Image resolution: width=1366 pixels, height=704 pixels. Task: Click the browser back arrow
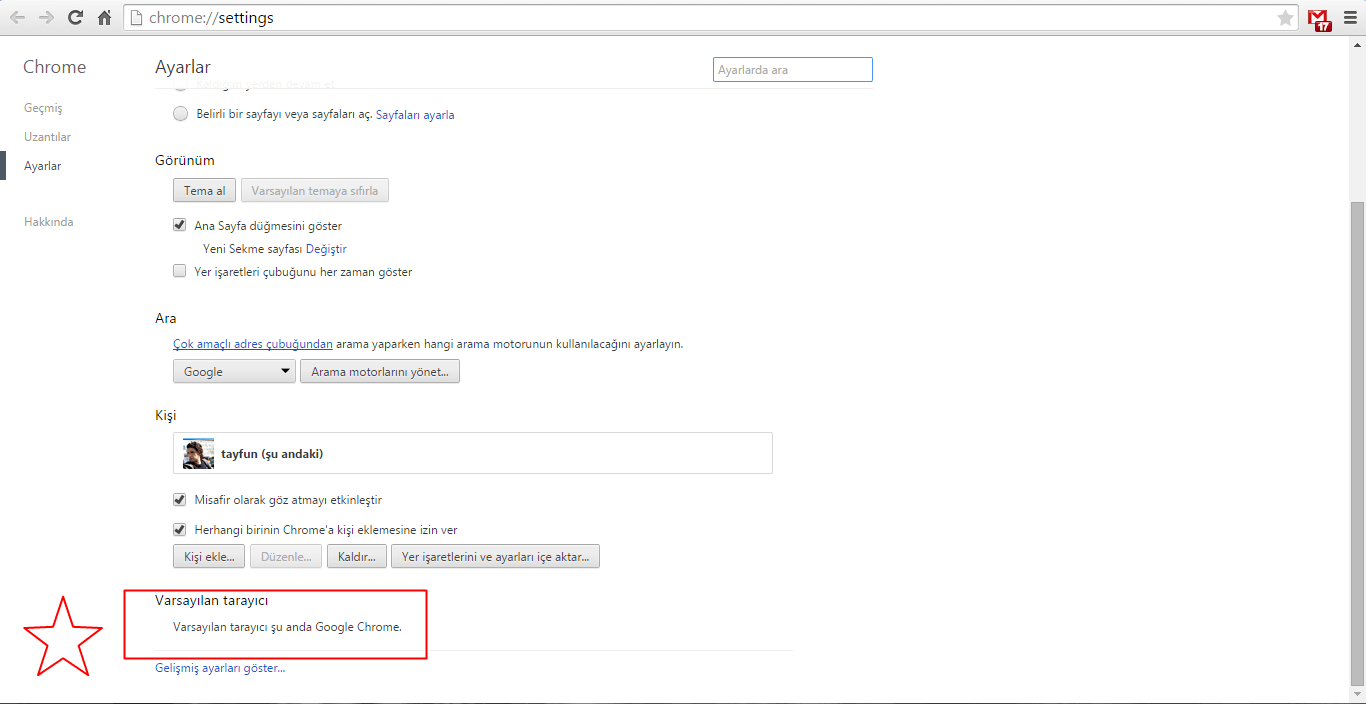[x=17, y=18]
